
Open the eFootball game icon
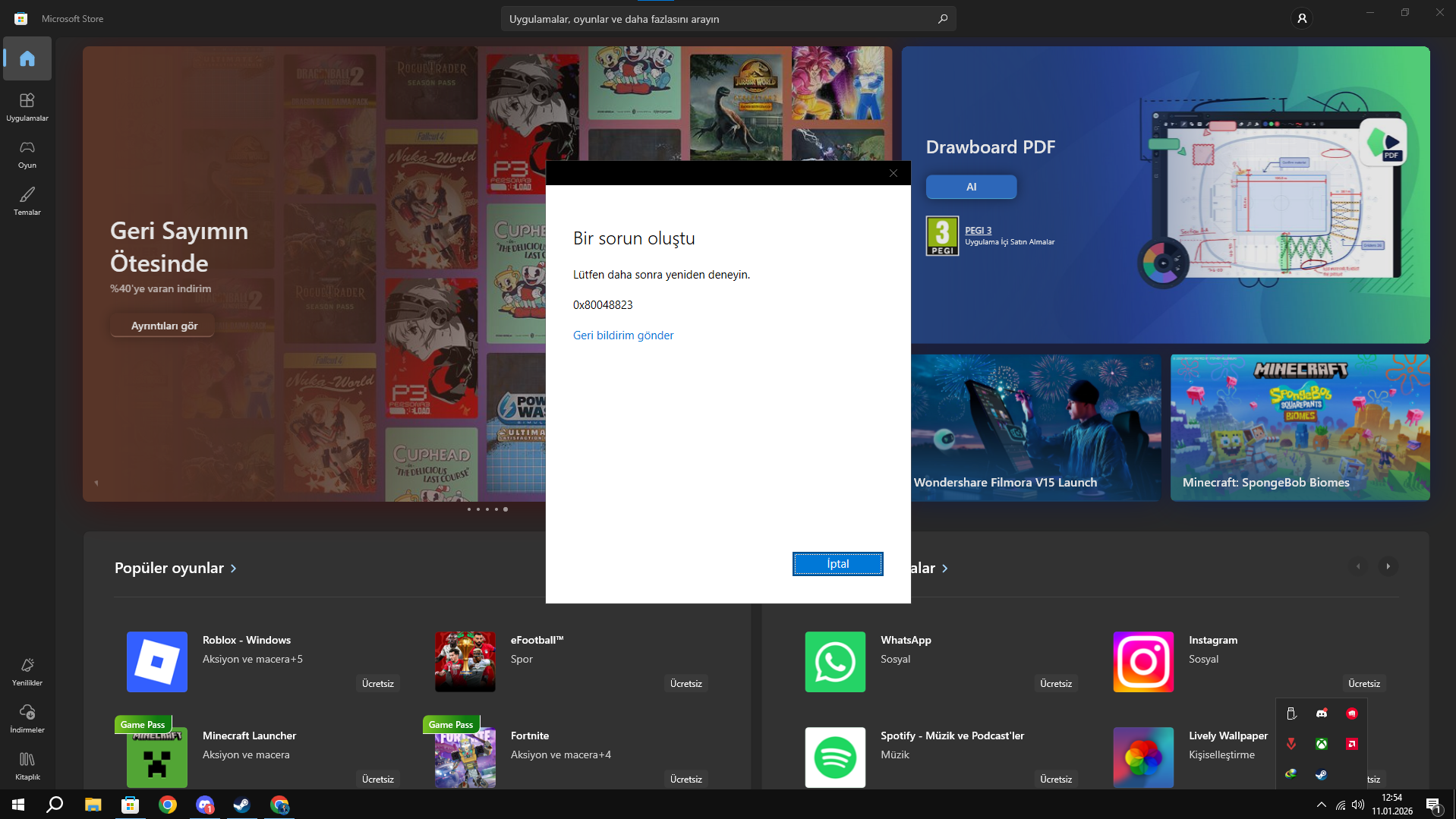click(465, 662)
